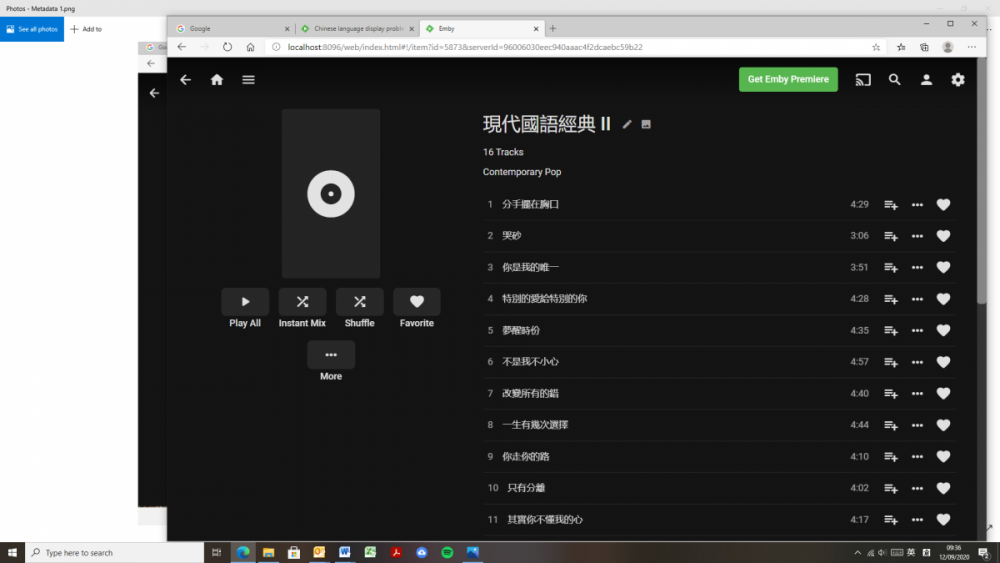
Task: Add track 8 to a playlist
Action: point(891,425)
